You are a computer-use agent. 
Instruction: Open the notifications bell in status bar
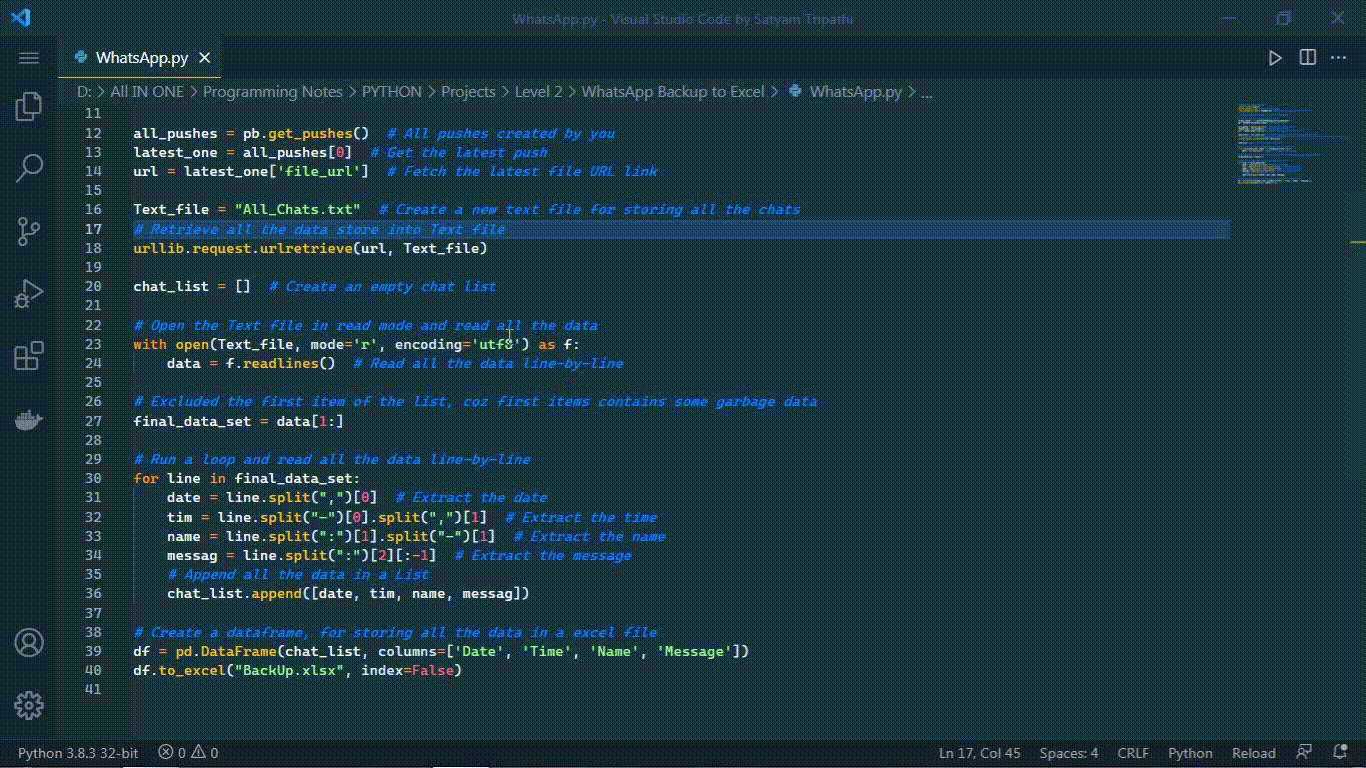[1339, 753]
